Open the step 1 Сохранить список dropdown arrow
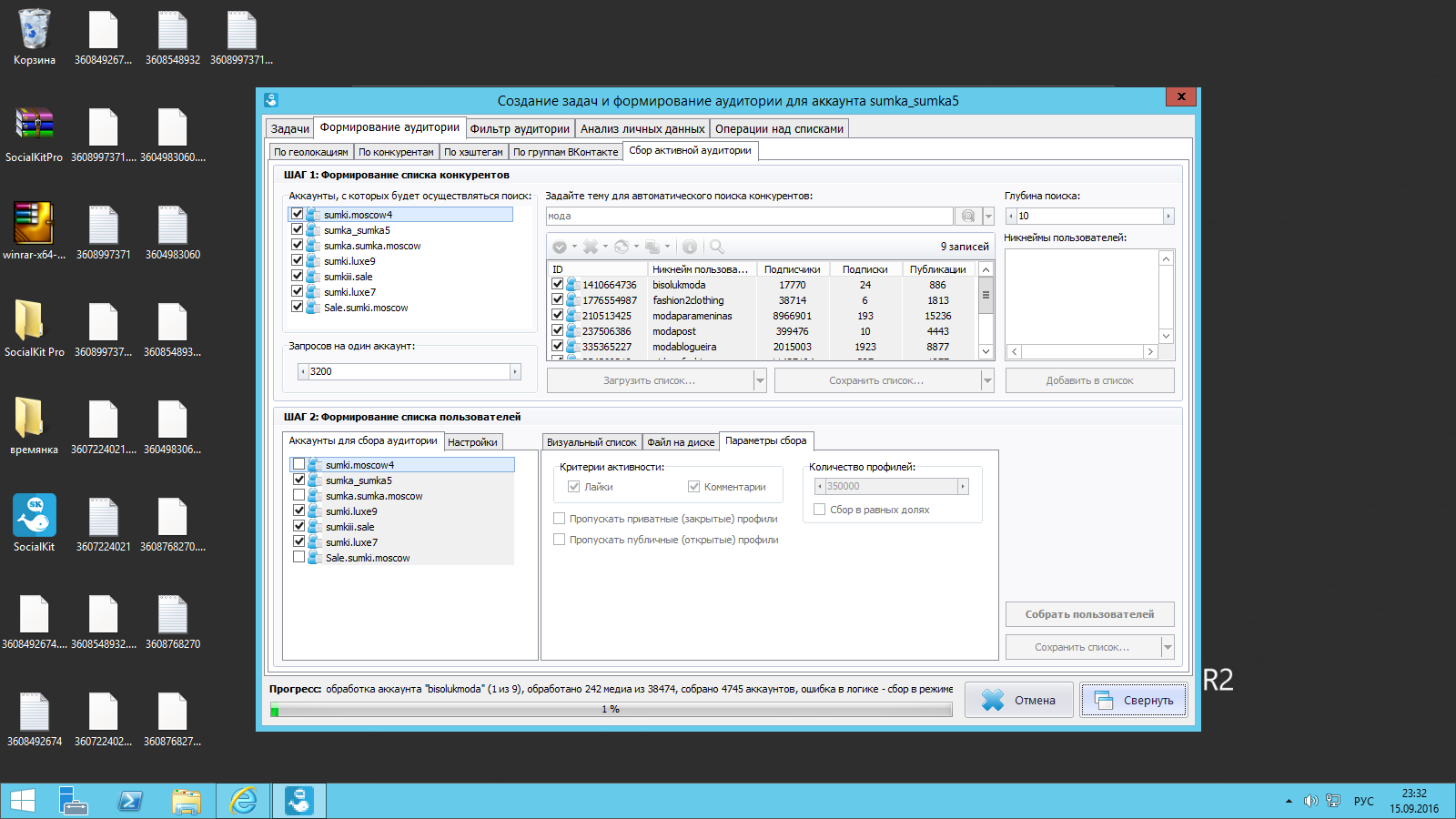Image resolution: width=1456 pixels, height=819 pixels. (x=987, y=380)
